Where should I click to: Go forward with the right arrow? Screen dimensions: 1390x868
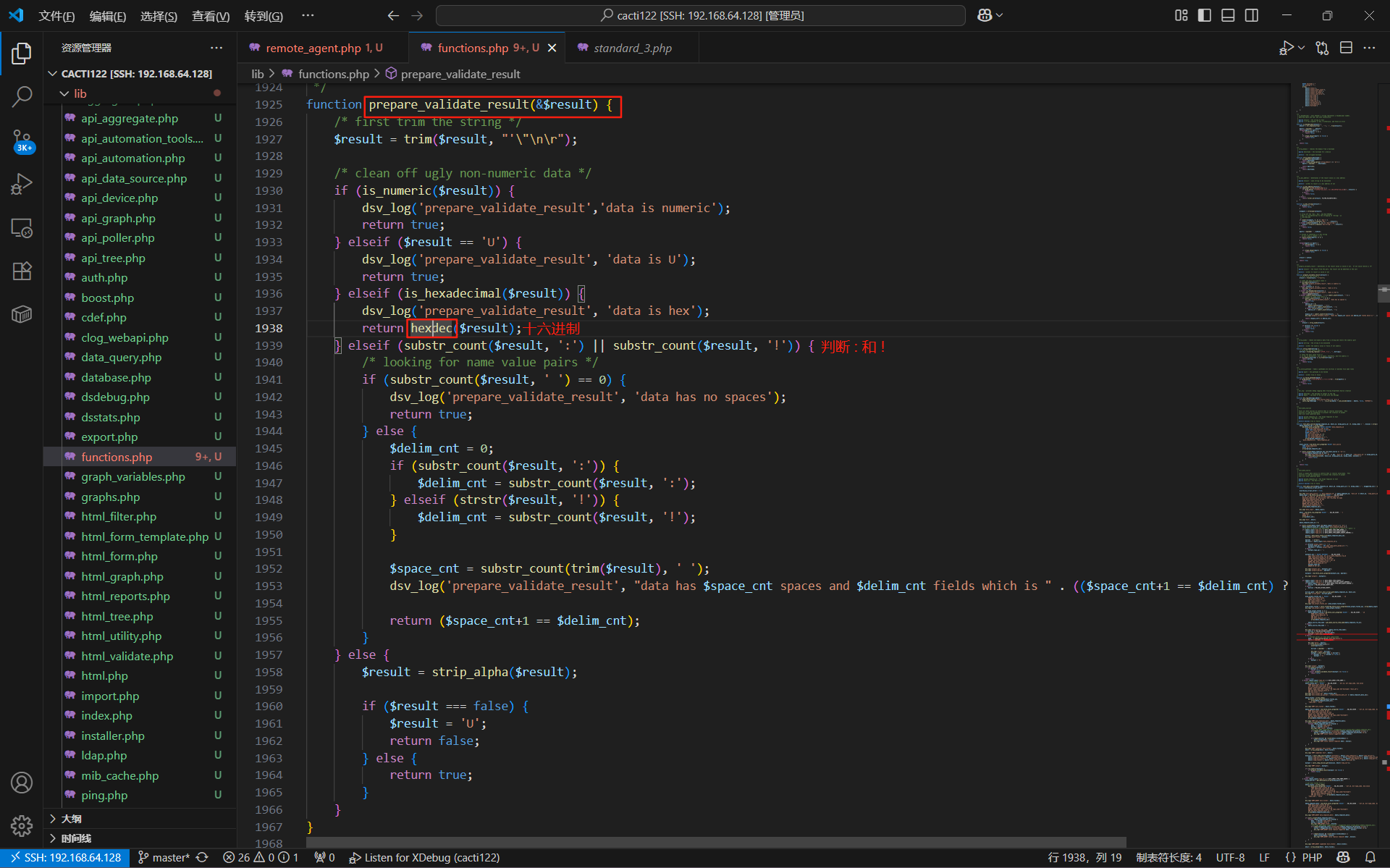(417, 15)
